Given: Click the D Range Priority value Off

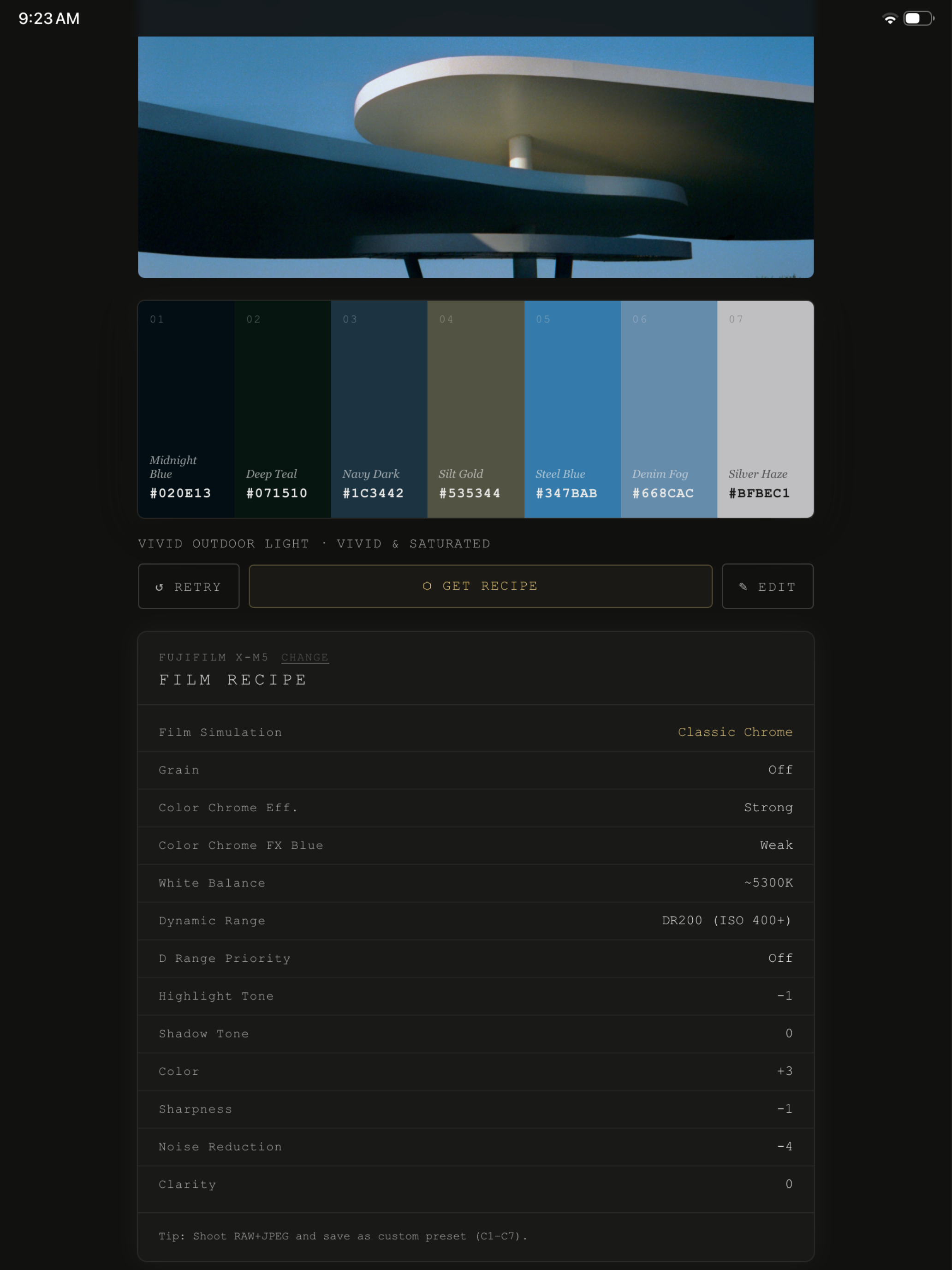Looking at the screenshot, I should pyautogui.click(x=780, y=958).
